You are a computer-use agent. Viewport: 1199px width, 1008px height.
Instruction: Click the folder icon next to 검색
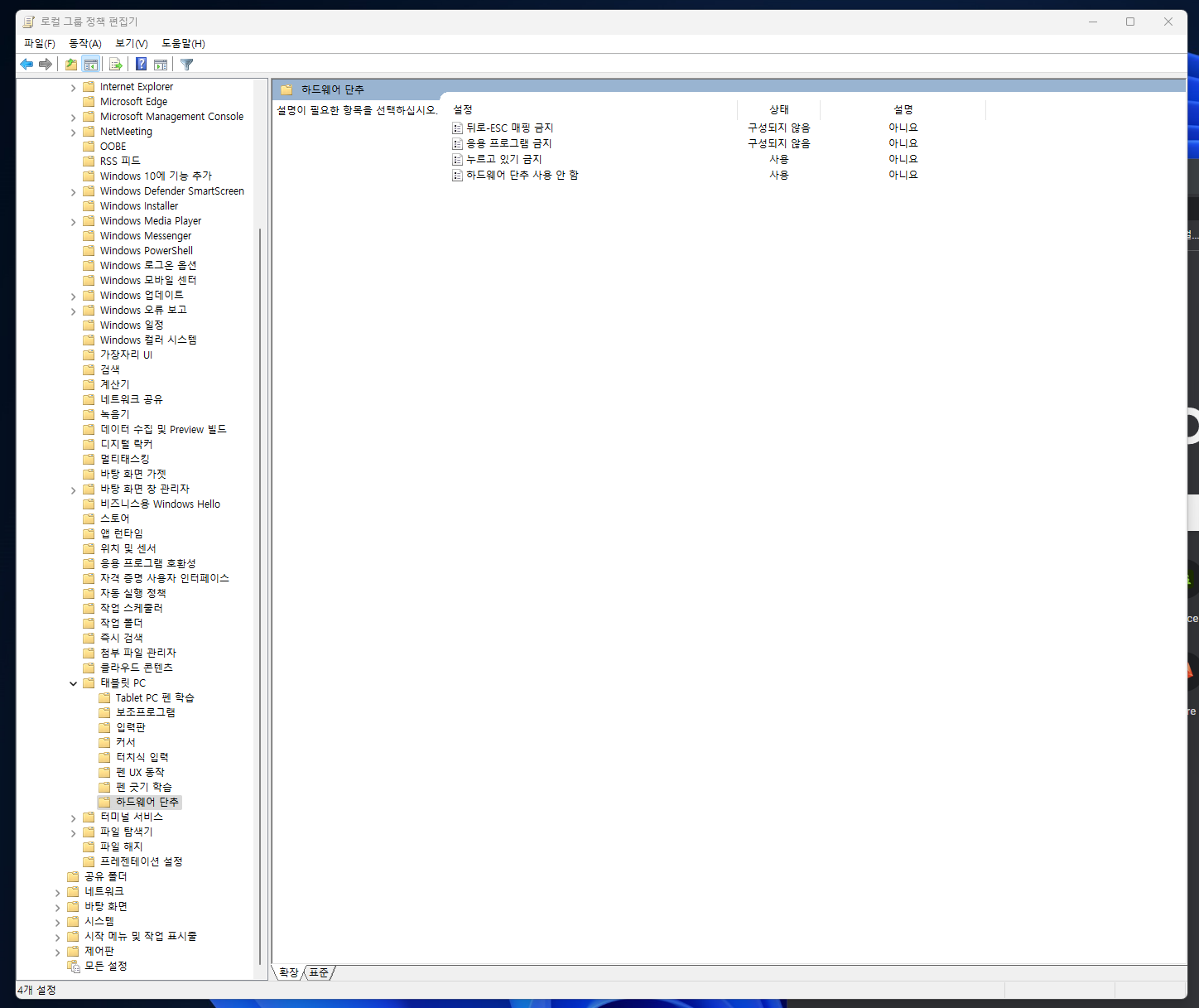(x=89, y=369)
